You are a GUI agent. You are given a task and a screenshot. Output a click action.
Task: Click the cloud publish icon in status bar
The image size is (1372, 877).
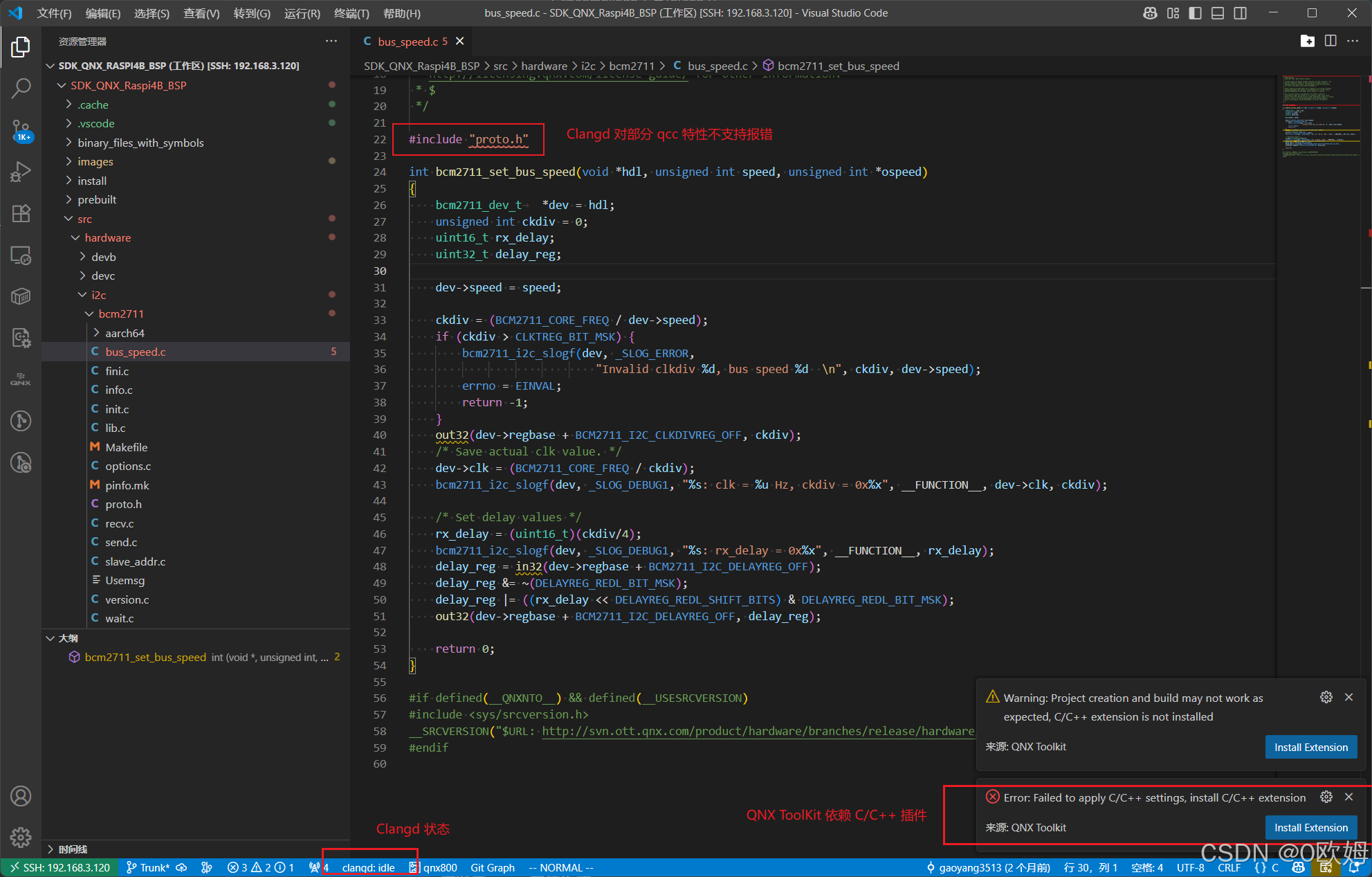pyautogui.click(x=181, y=867)
